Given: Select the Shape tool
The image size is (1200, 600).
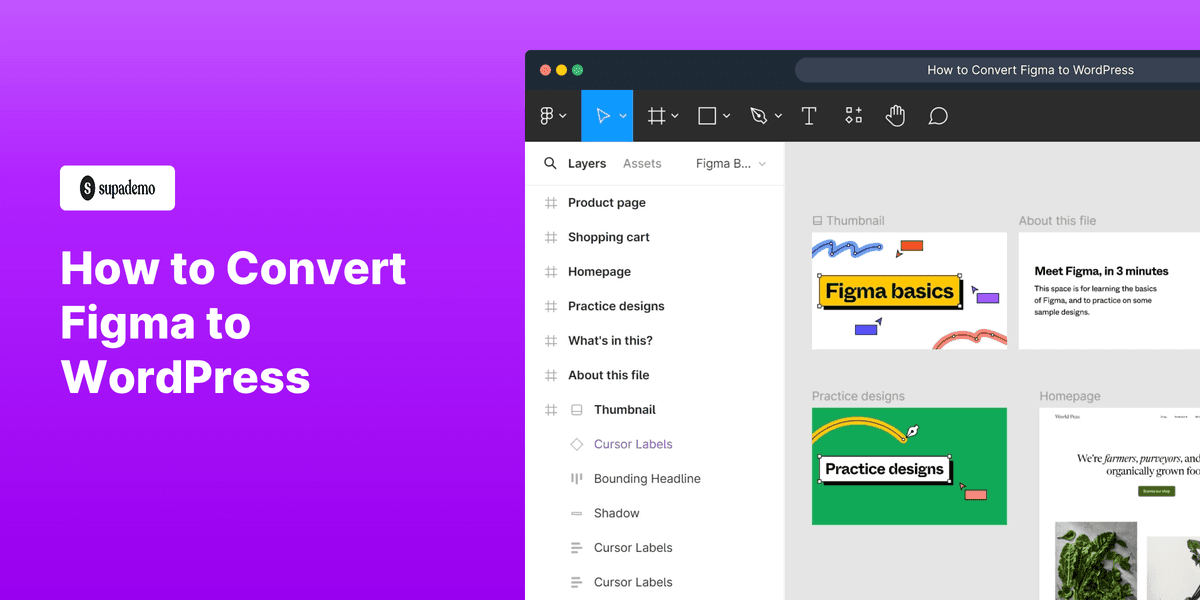Looking at the screenshot, I should pyautogui.click(x=707, y=115).
